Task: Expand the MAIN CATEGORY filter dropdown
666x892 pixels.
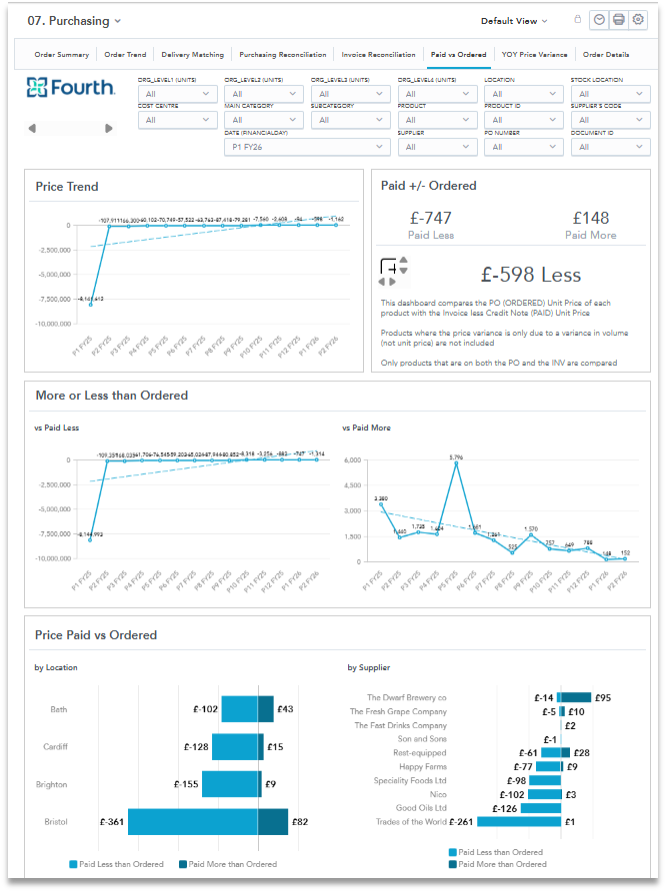Action: tap(264, 120)
